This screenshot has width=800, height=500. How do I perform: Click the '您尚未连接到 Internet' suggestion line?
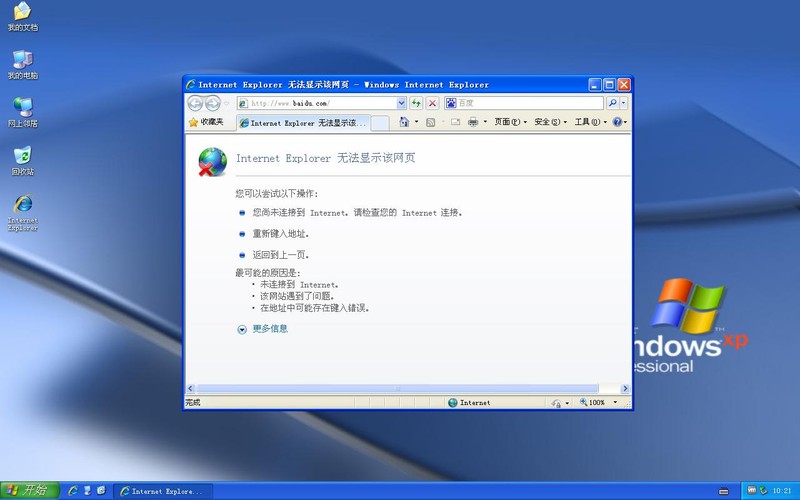pos(358,213)
